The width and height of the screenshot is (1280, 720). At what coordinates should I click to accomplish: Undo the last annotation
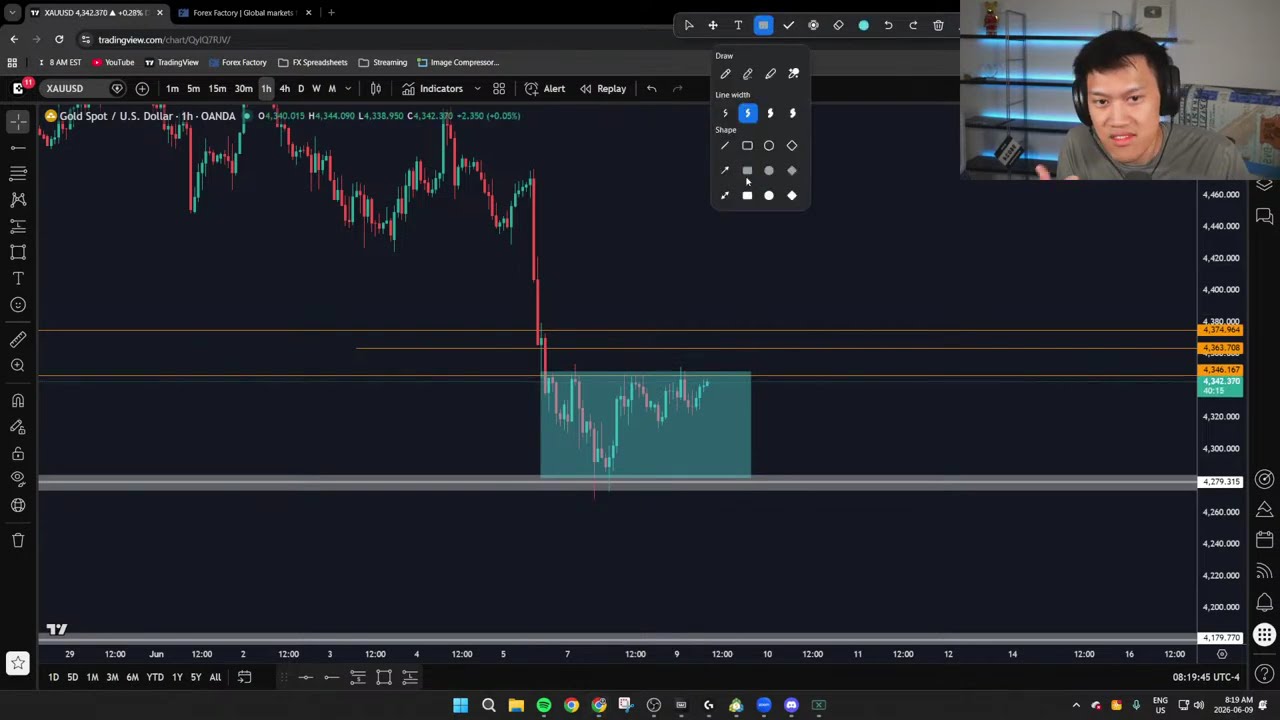coord(888,25)
